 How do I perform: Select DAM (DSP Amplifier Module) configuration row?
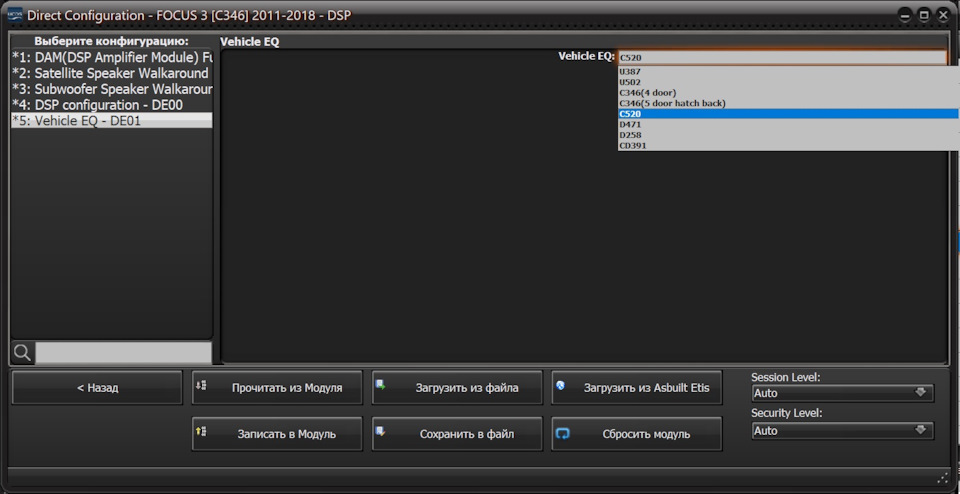112,58
